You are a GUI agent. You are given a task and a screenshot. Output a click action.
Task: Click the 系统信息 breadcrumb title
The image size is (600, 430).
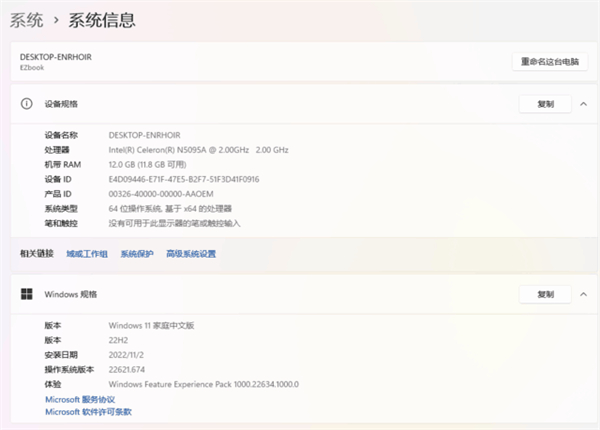(101, 20)
